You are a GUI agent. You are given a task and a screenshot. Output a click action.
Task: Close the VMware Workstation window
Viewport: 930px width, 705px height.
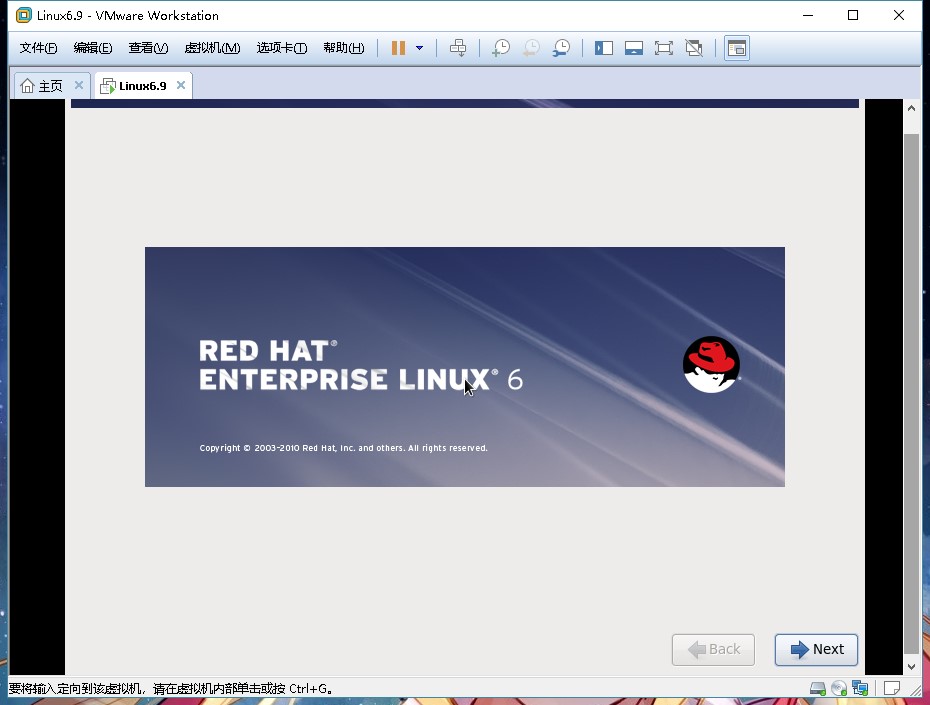click(899, 15)
